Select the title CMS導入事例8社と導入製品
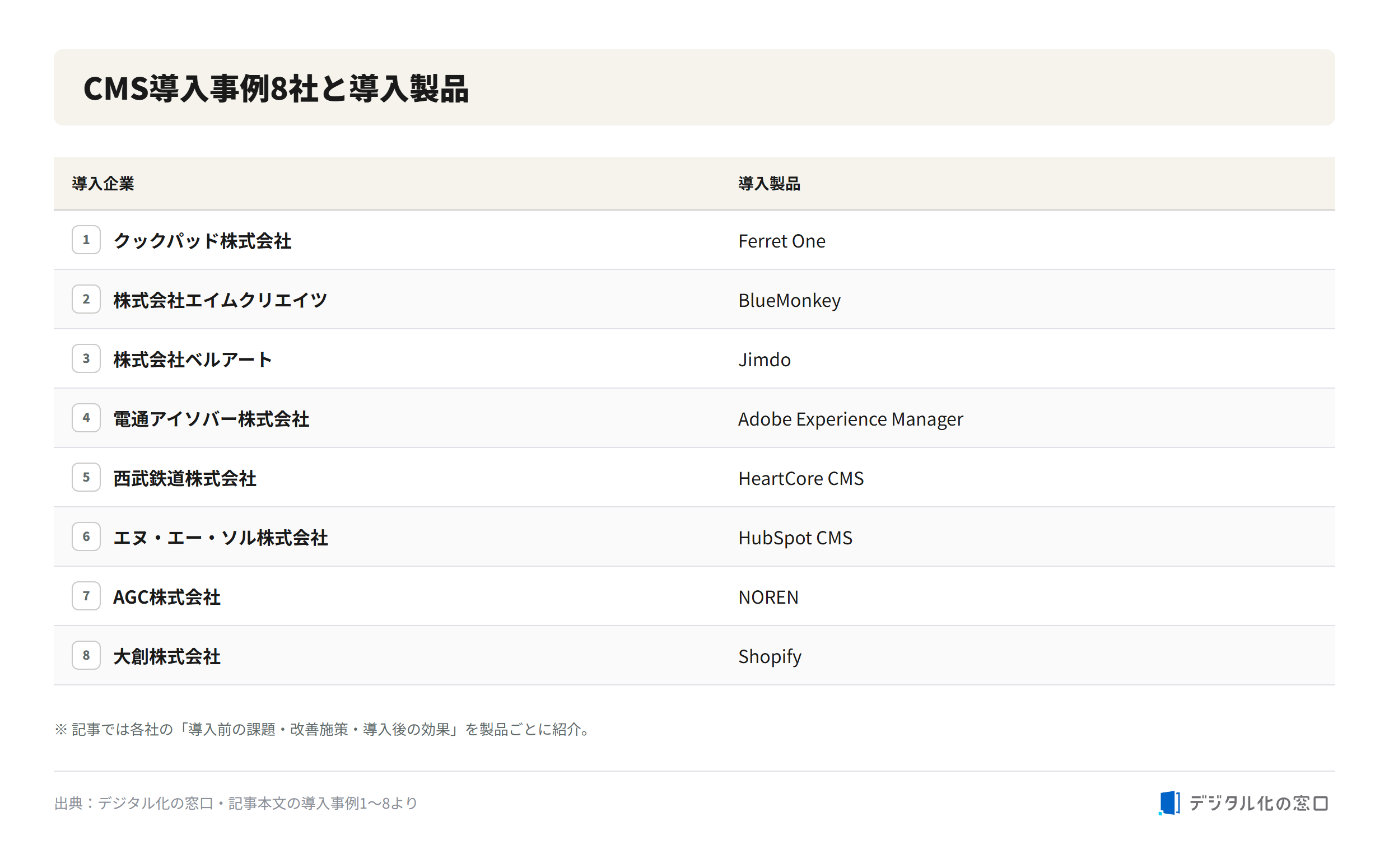The image size is (1389, 868). coord(276,88)
